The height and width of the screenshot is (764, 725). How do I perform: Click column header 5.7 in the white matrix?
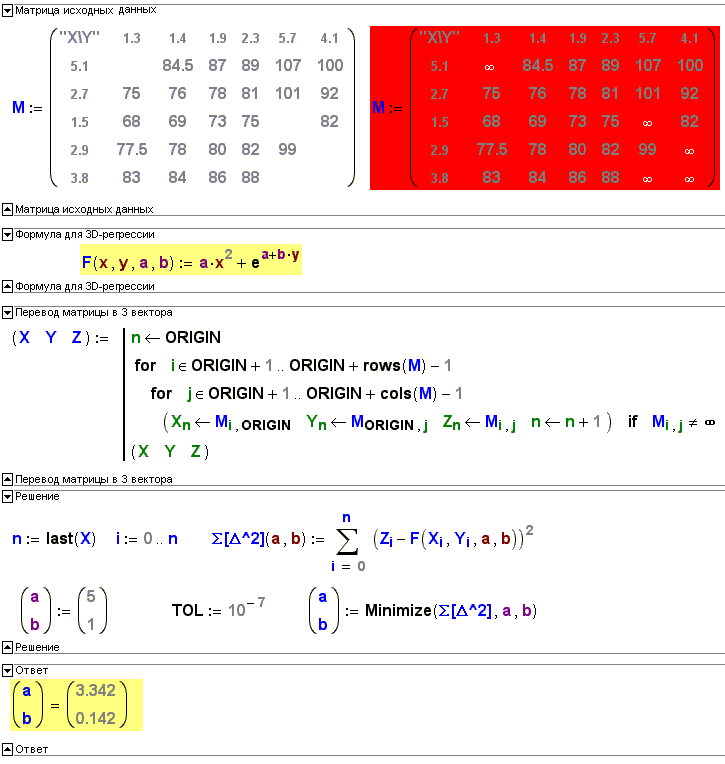[x=287, y=38]
